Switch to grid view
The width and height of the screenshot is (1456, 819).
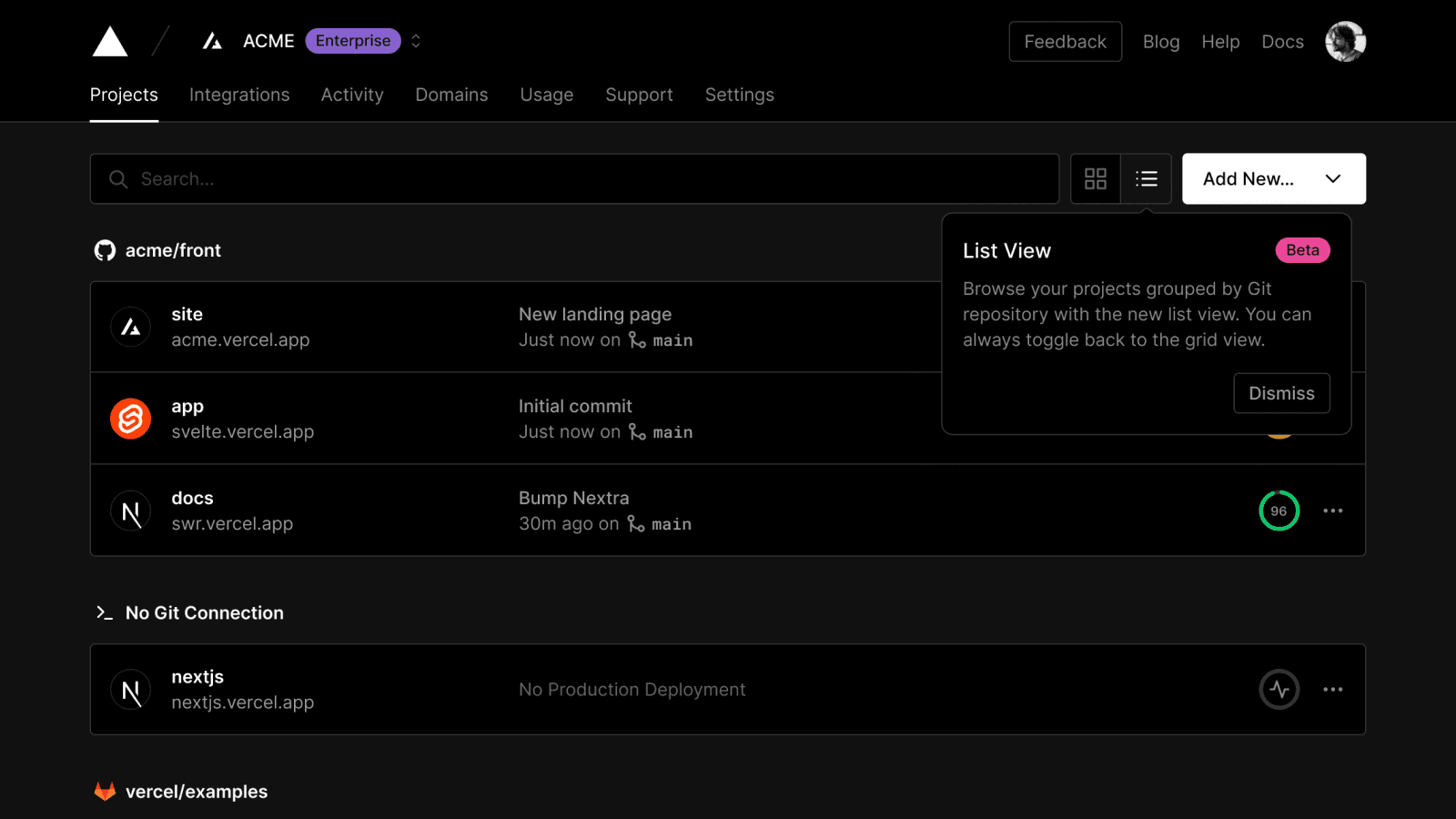point(1096,179)
